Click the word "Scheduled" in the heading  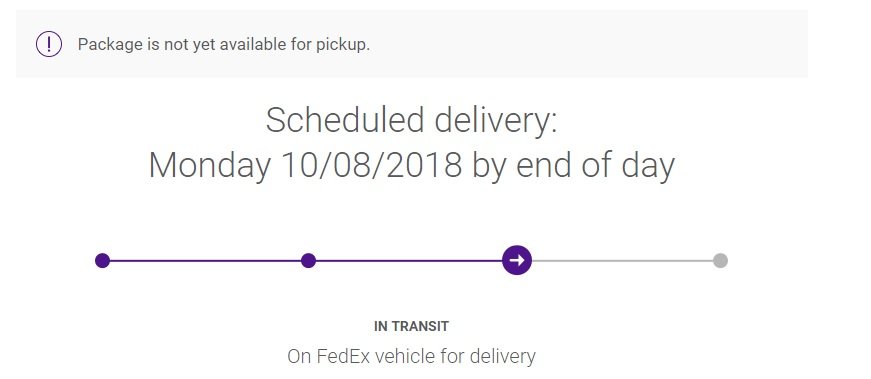pyautogui.click(x=344, y=119)
